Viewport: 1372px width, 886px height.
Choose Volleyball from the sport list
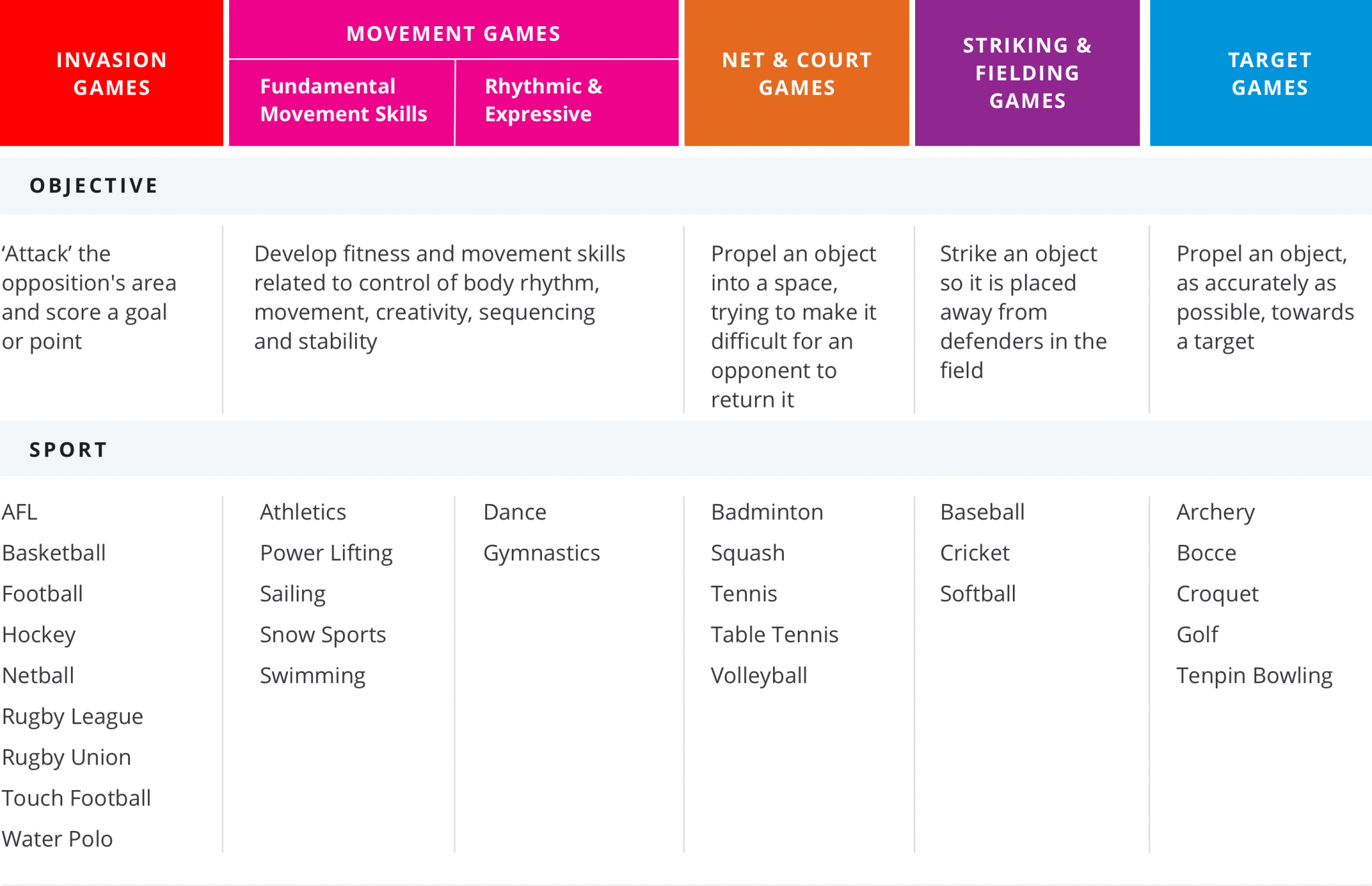click(759, 676)
